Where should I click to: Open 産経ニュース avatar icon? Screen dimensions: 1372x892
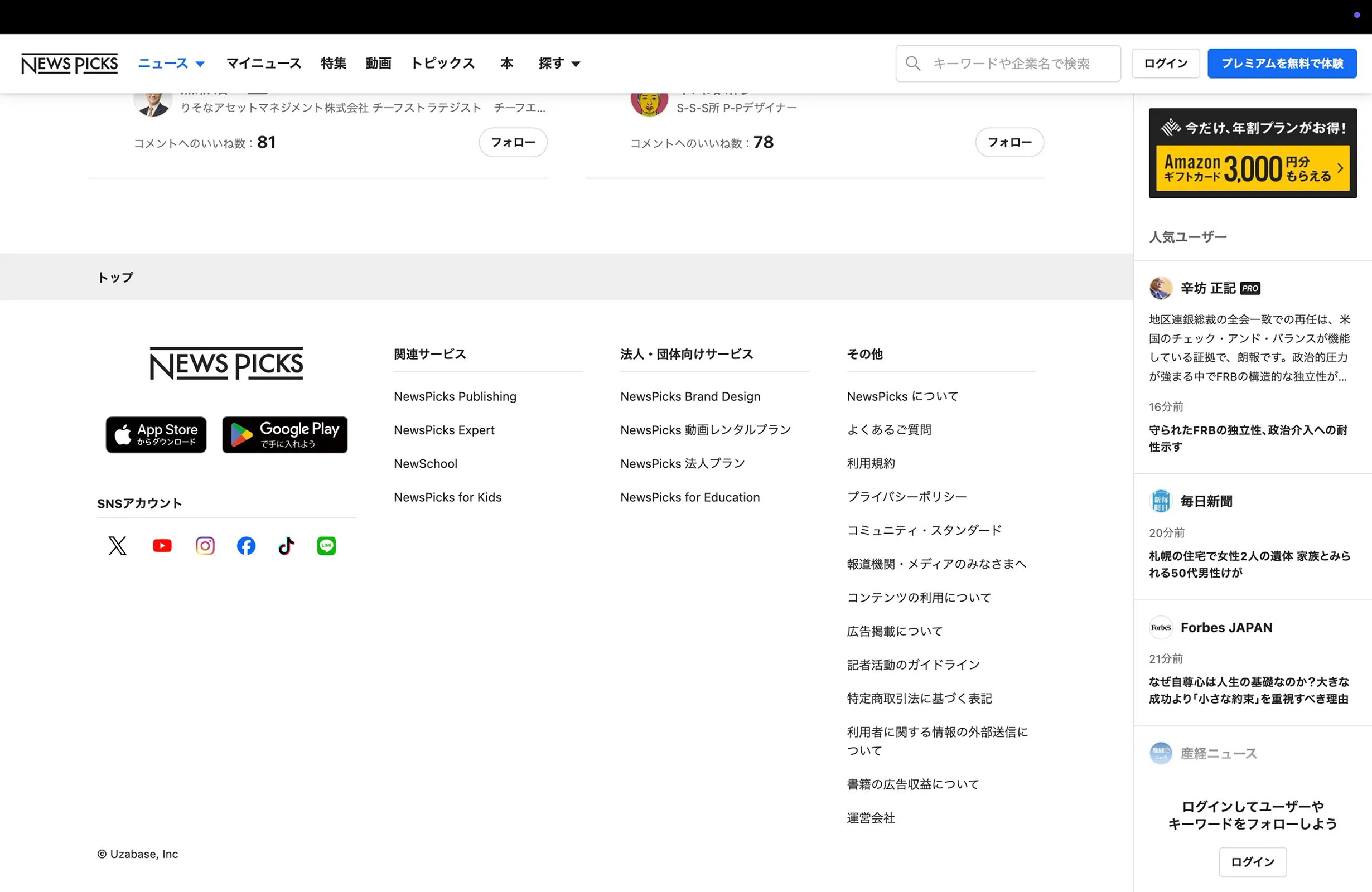1161,753
